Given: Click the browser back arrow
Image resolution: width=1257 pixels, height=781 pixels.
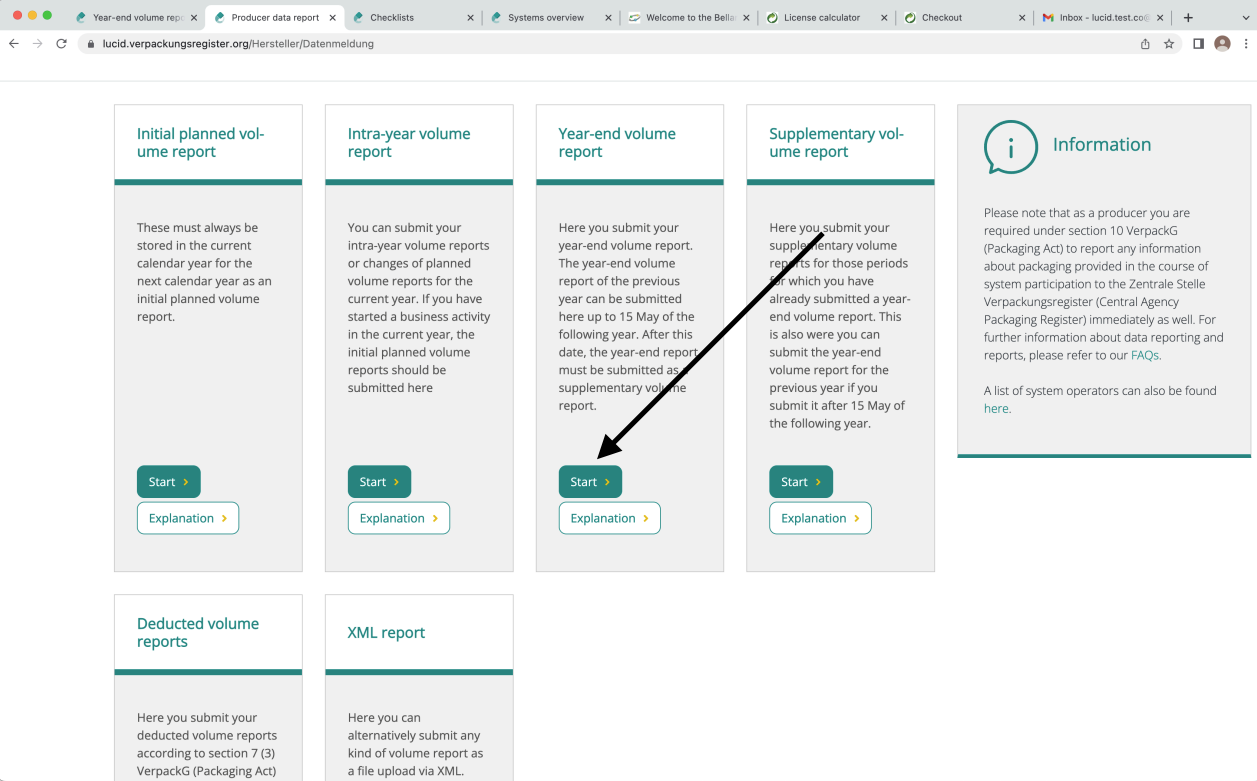Looking at the screenshot, I should coord(14,44).
